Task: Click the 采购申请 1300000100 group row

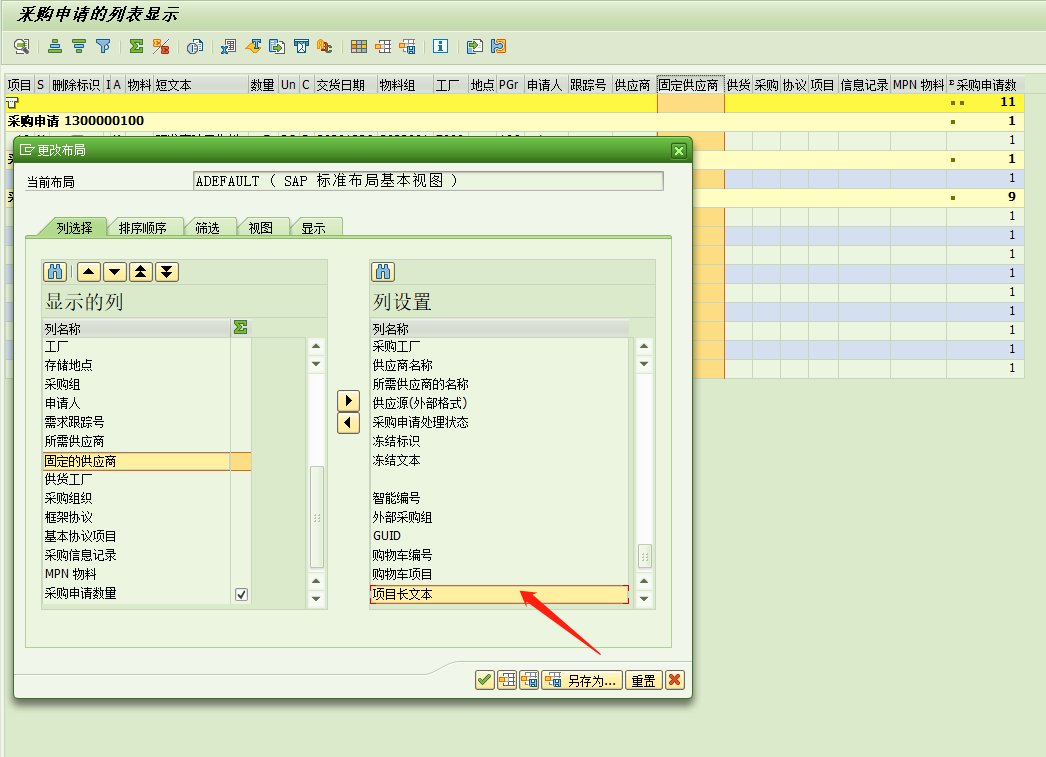Action: point(514,121)
